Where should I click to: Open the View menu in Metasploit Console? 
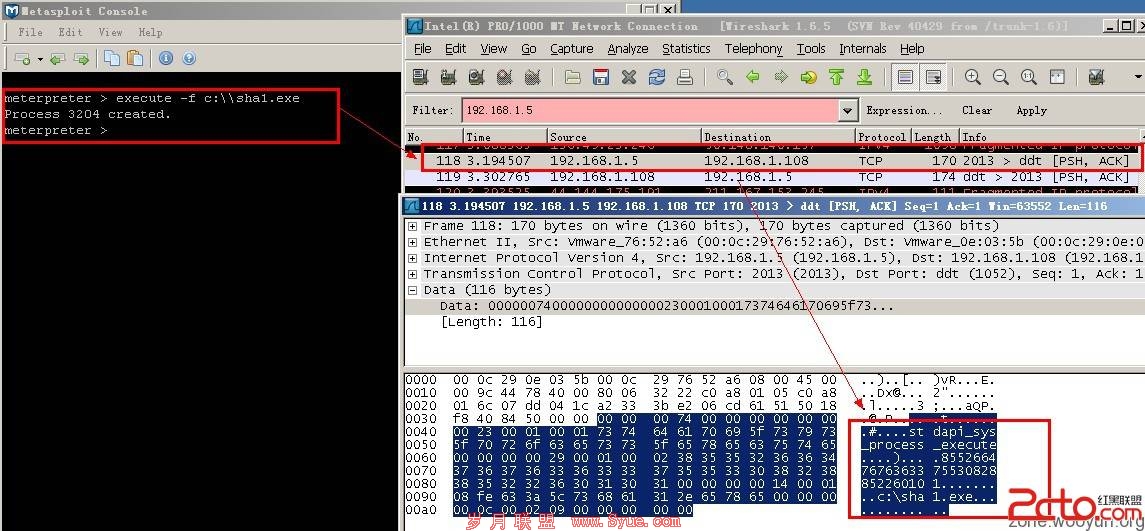click(x=110, y=32)
